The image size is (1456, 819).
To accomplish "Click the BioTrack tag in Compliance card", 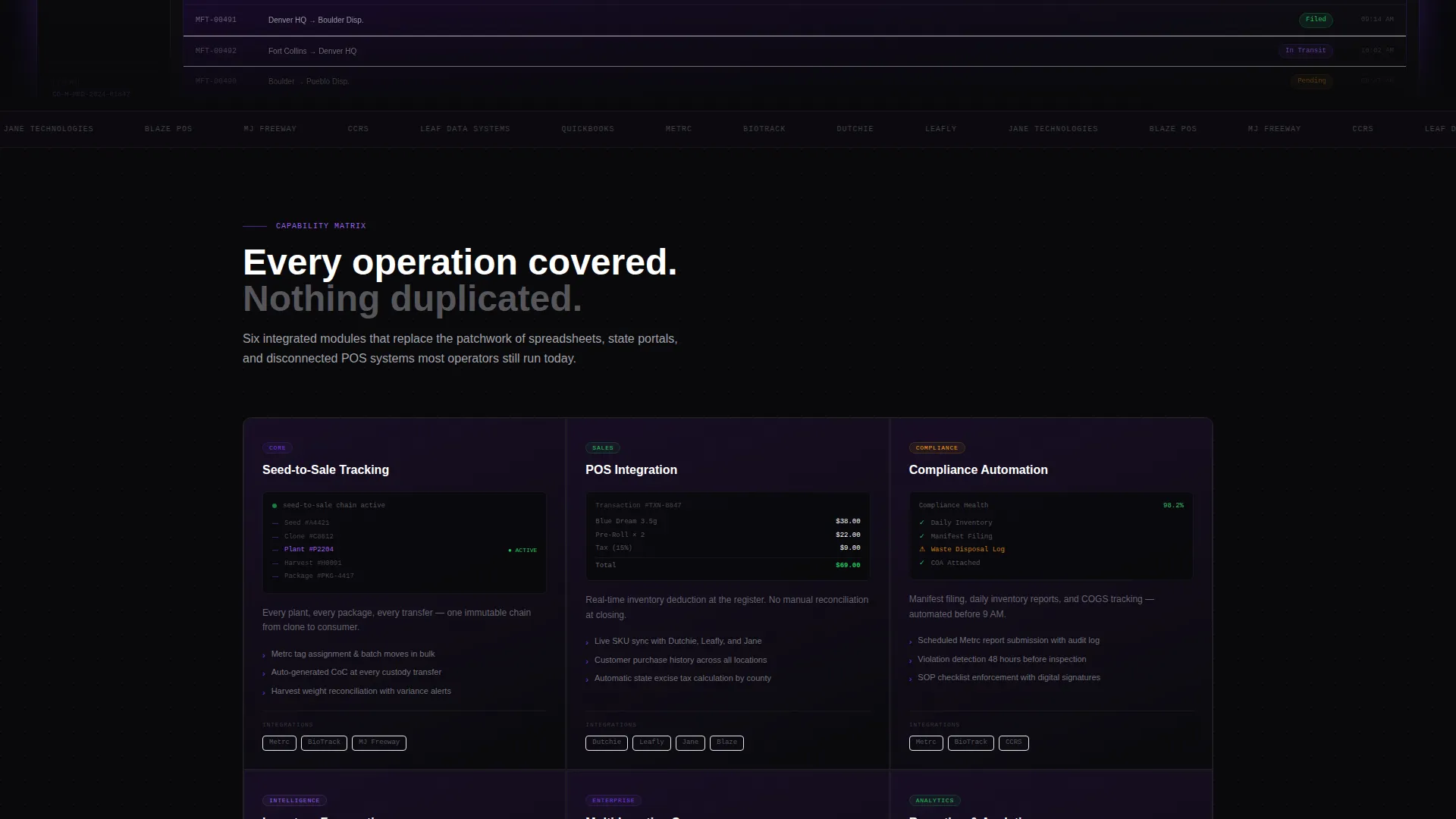I will 971,743.
